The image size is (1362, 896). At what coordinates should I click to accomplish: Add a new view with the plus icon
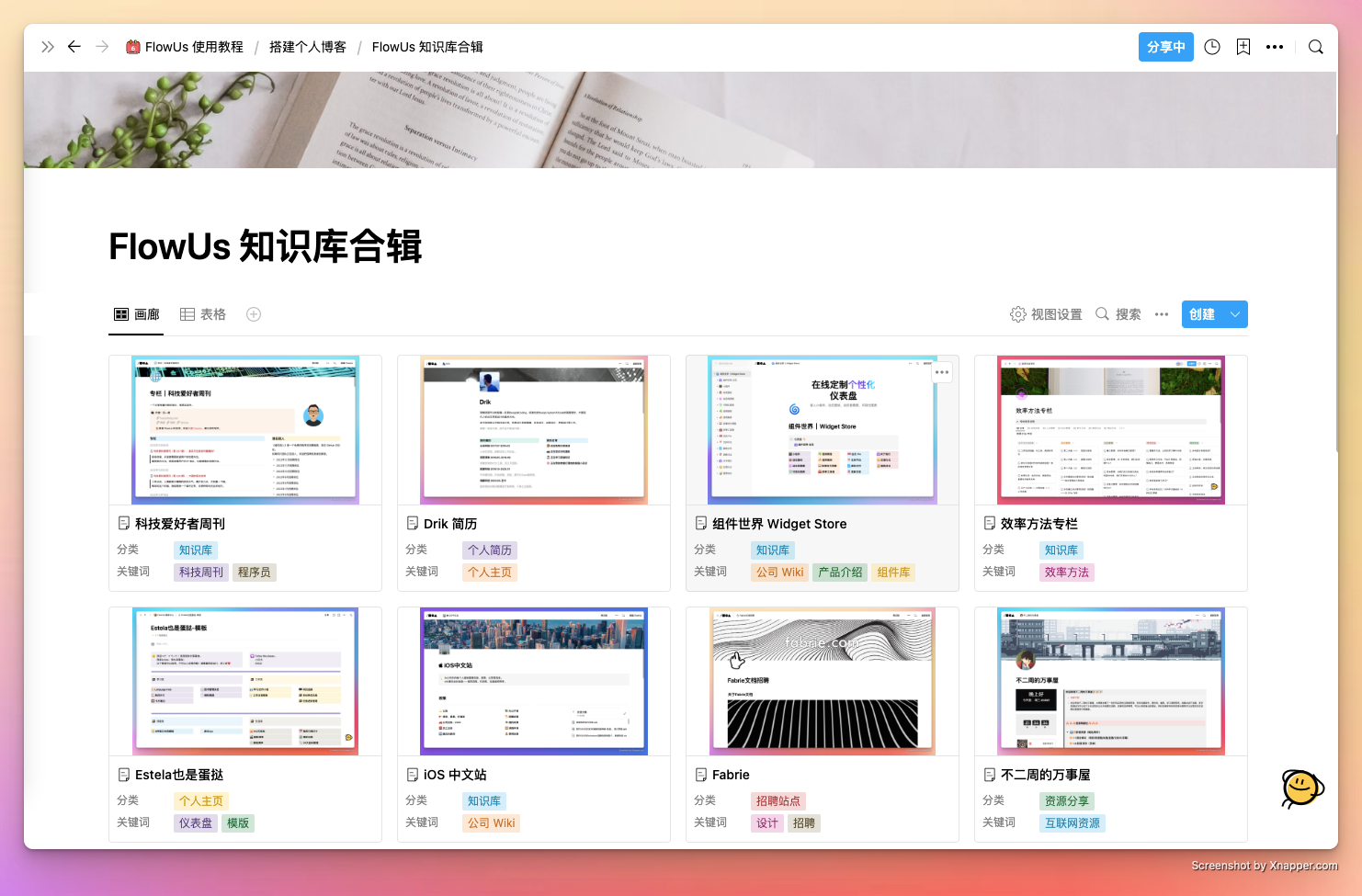click(x=253, y=313)
